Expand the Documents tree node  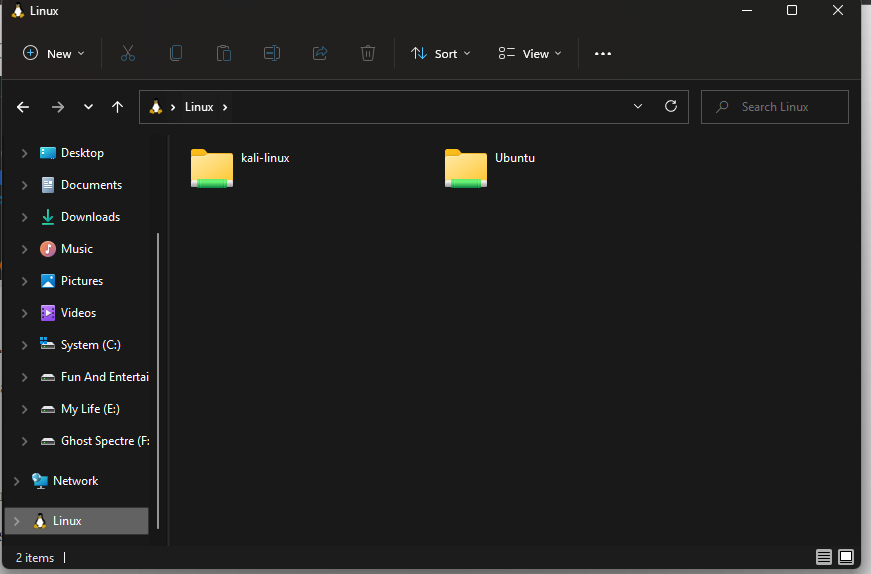[24, 185]
